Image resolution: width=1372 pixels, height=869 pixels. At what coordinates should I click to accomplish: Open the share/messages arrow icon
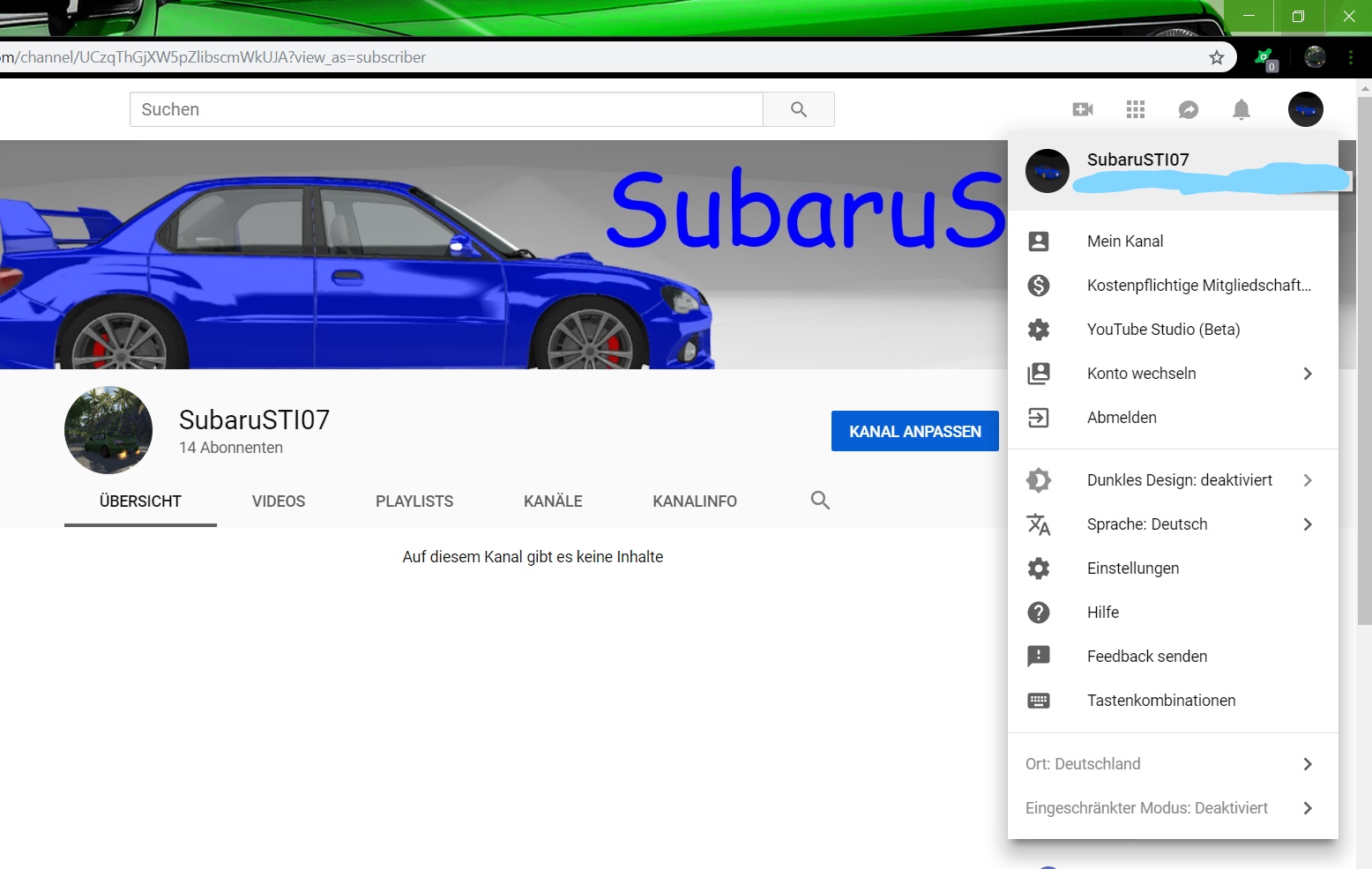[1189, 109]
